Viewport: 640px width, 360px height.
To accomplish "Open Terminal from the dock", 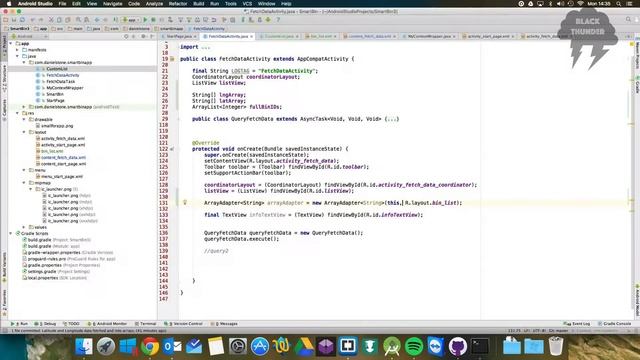I will point(480,347).
